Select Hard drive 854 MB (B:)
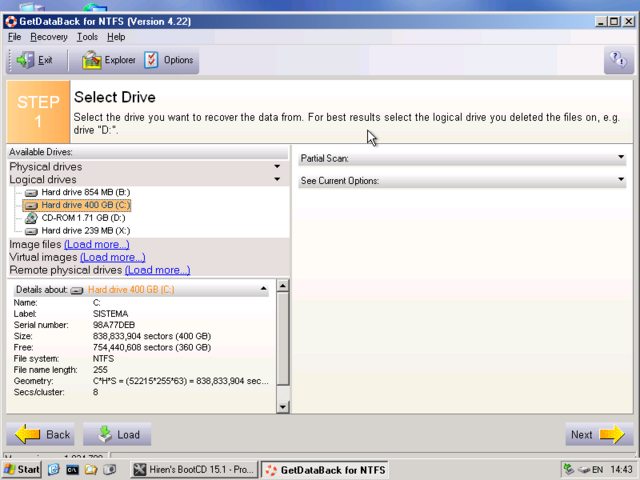 tap(86, 192)
